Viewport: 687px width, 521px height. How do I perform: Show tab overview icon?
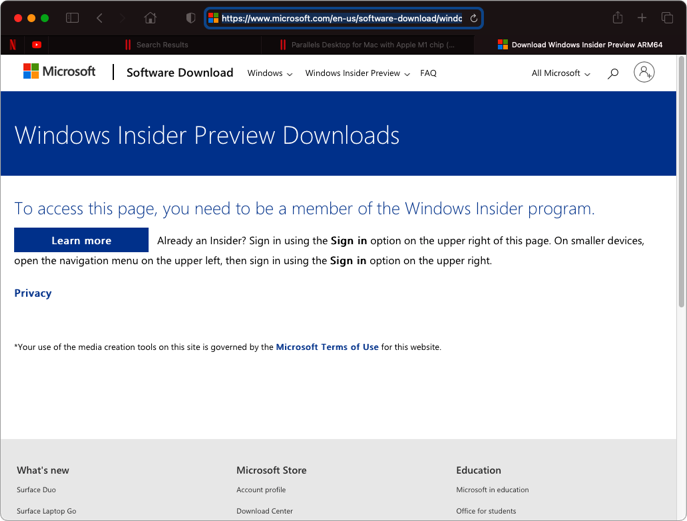667,18
